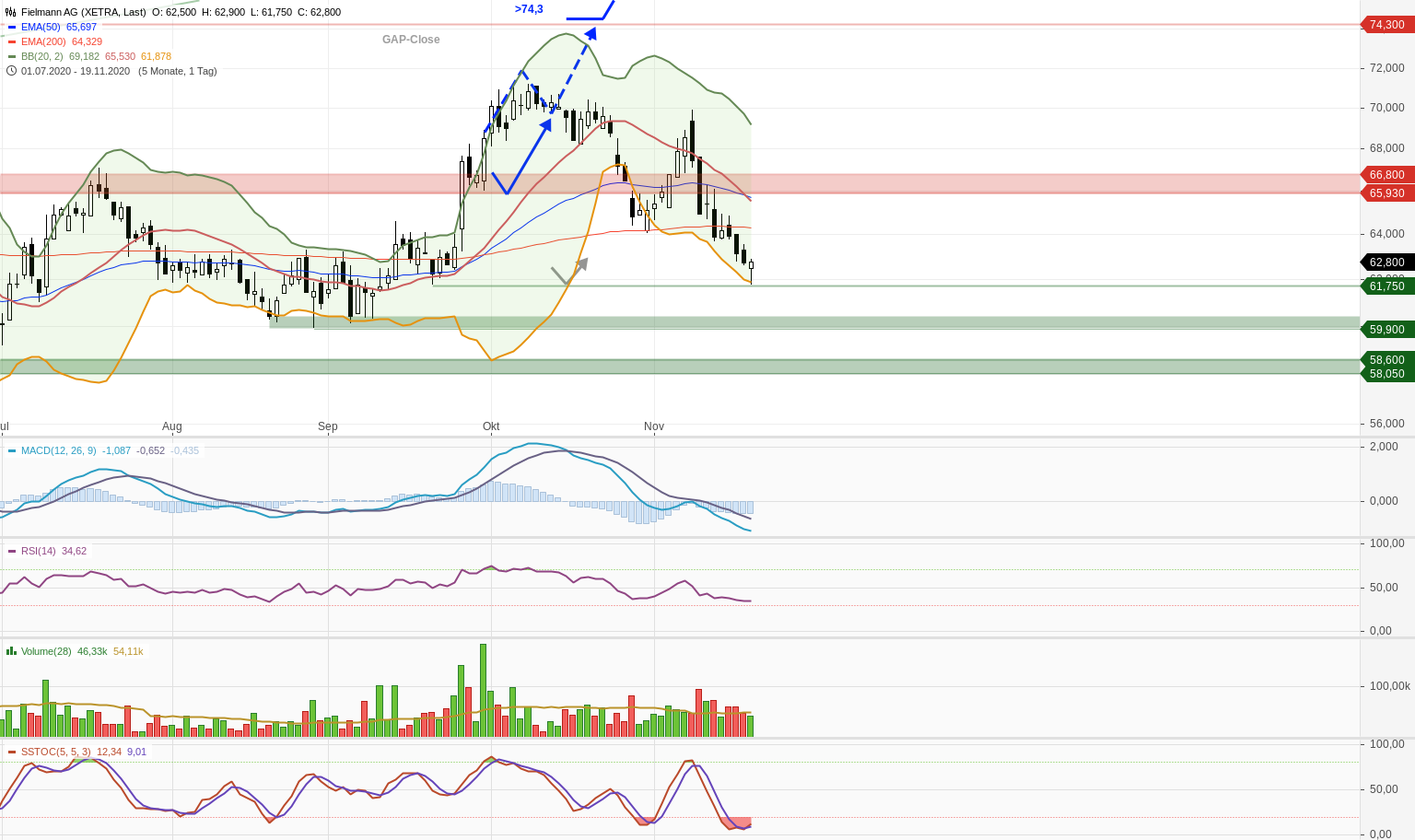Click the current price 62,800 black label
This screenshot has height=840, width=1415.
coord(1386,262)
